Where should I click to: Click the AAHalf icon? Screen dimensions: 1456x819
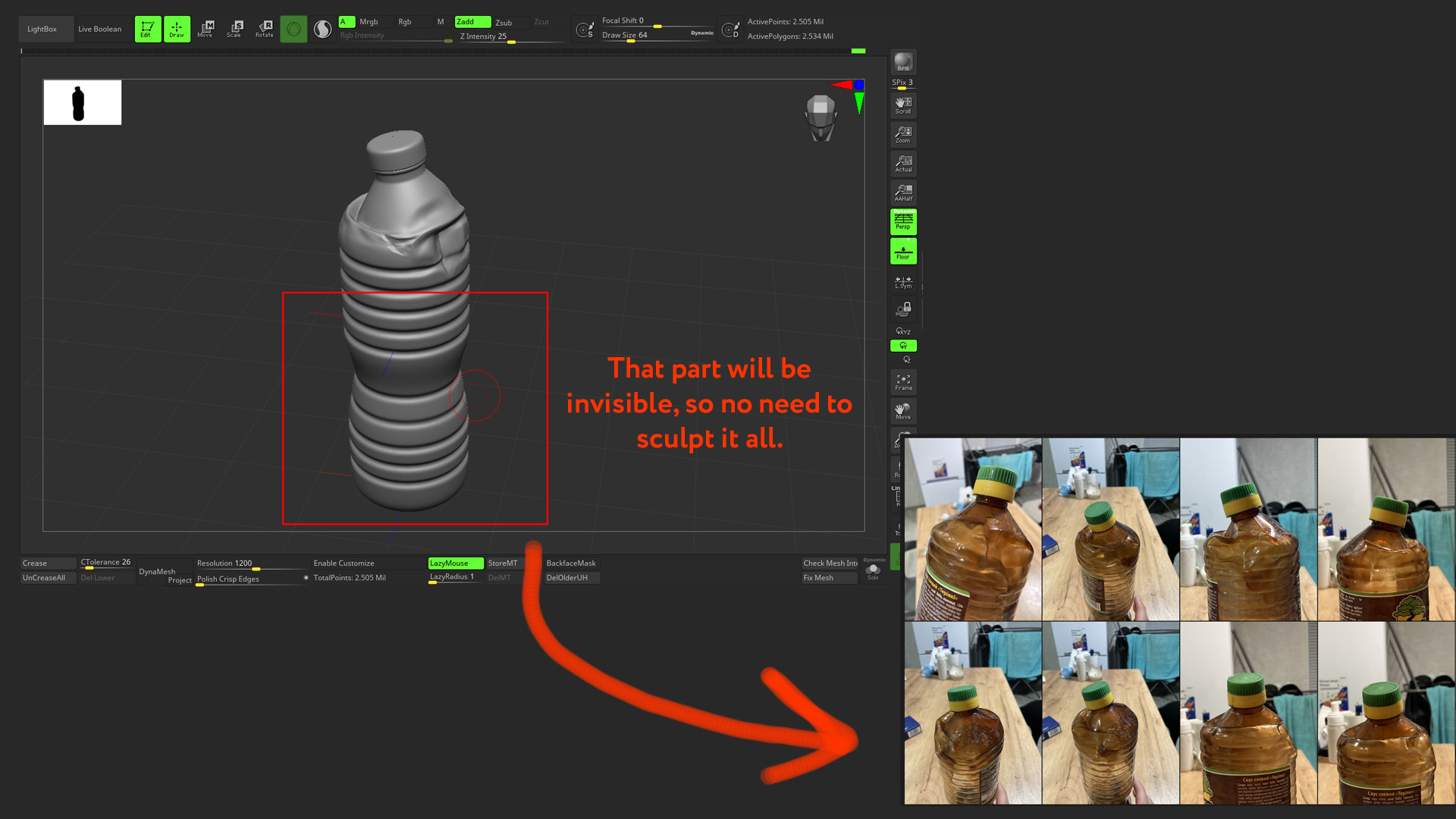pos(902,193)
